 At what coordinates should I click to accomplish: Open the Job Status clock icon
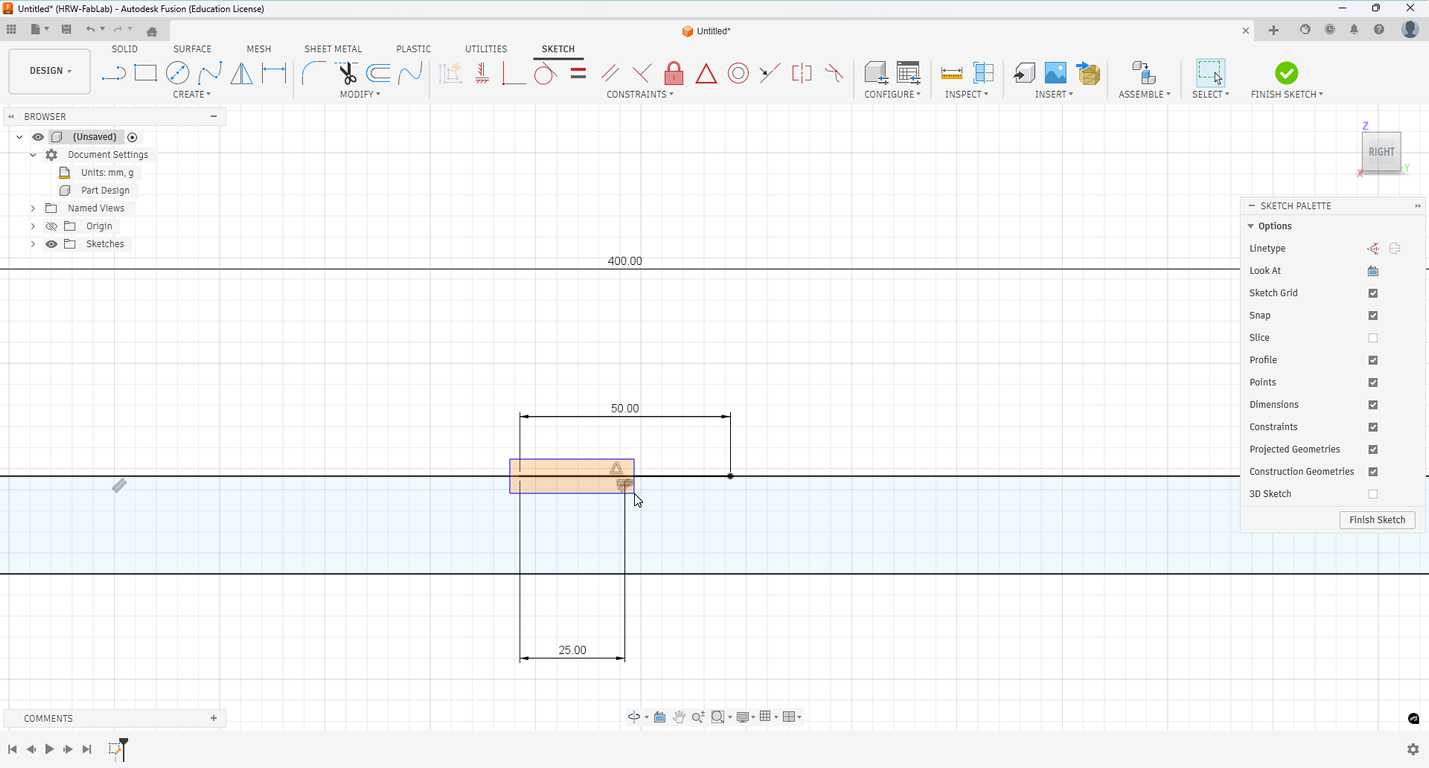(x=1330, y=30)
